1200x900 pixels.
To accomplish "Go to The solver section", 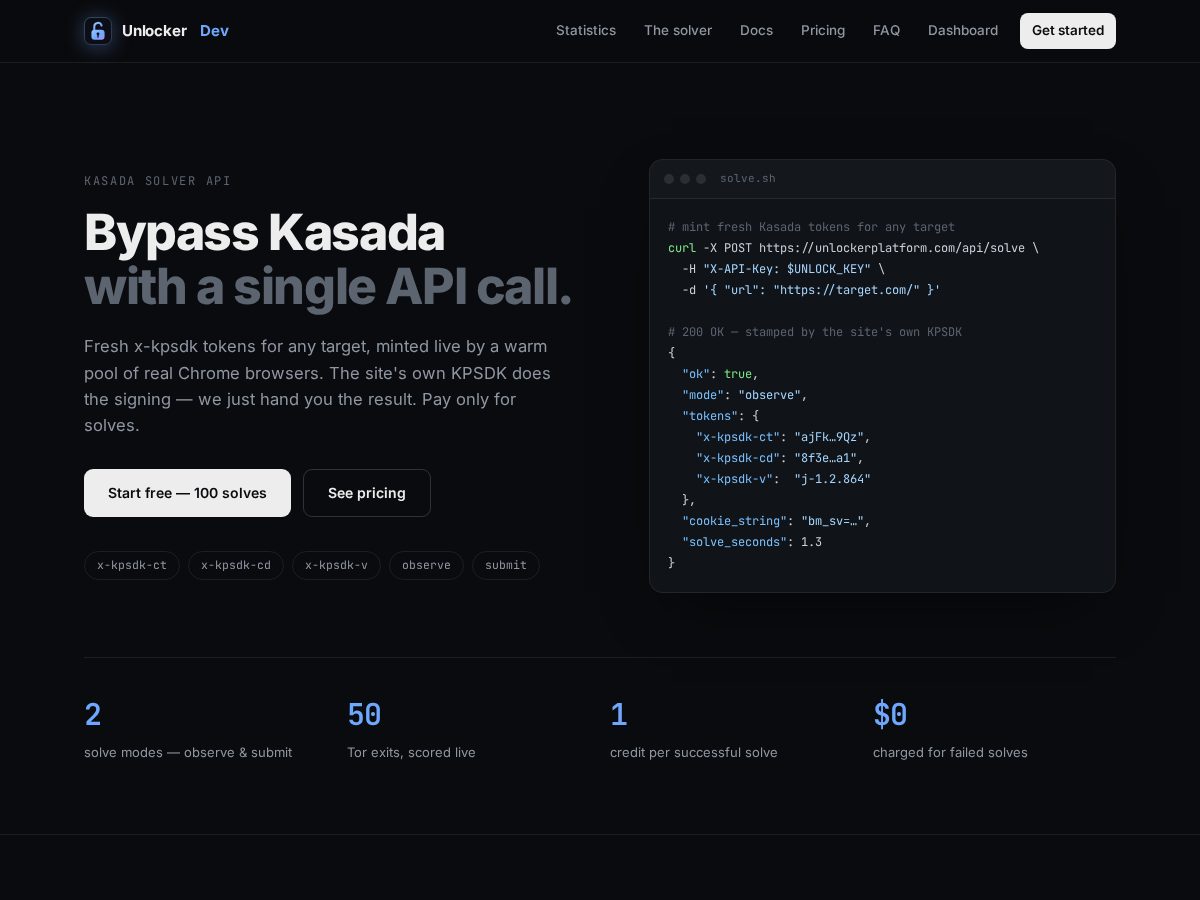I will point(678,31).
